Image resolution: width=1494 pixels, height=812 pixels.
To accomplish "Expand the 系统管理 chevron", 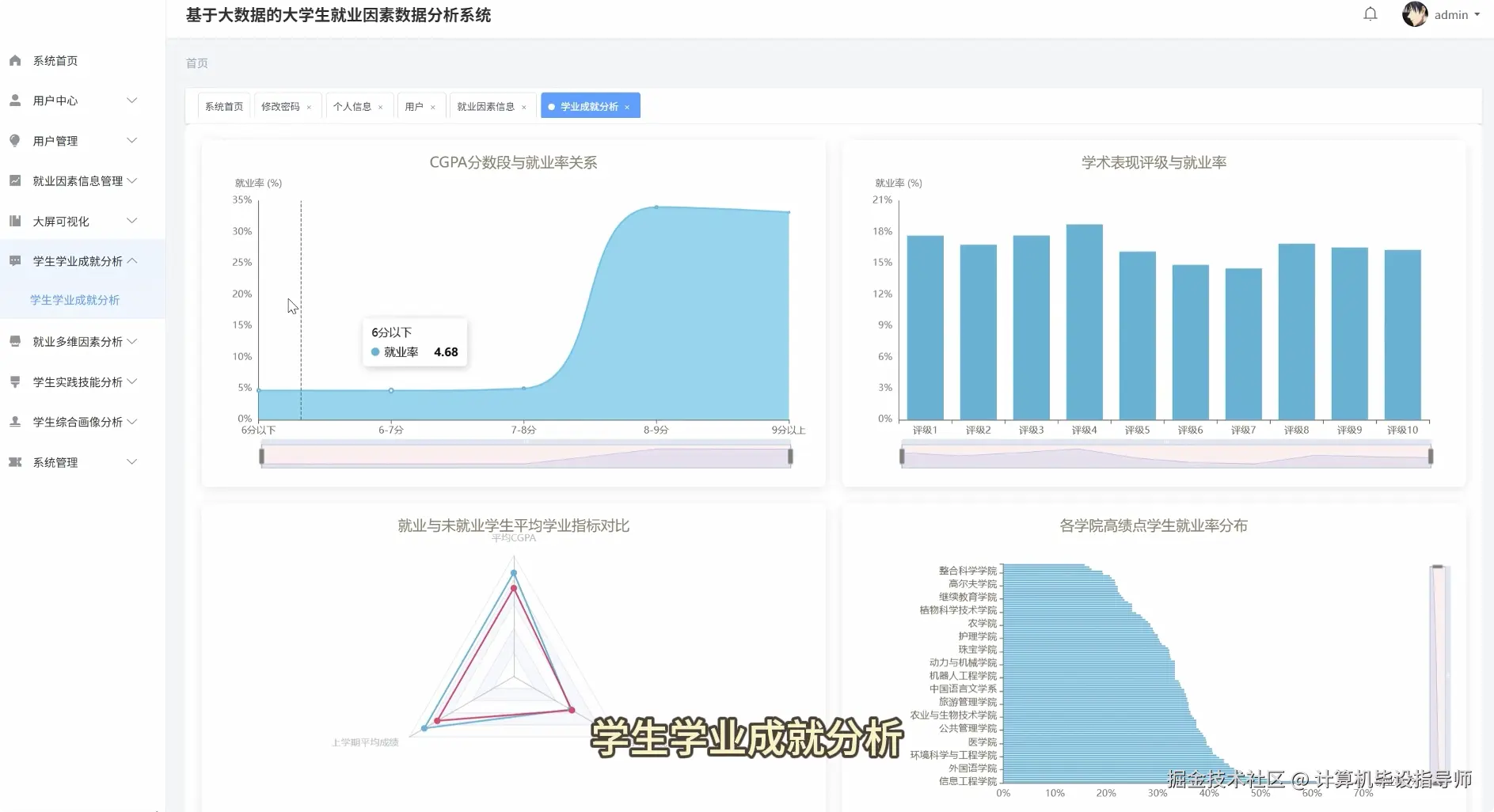I will coord(132,462).
